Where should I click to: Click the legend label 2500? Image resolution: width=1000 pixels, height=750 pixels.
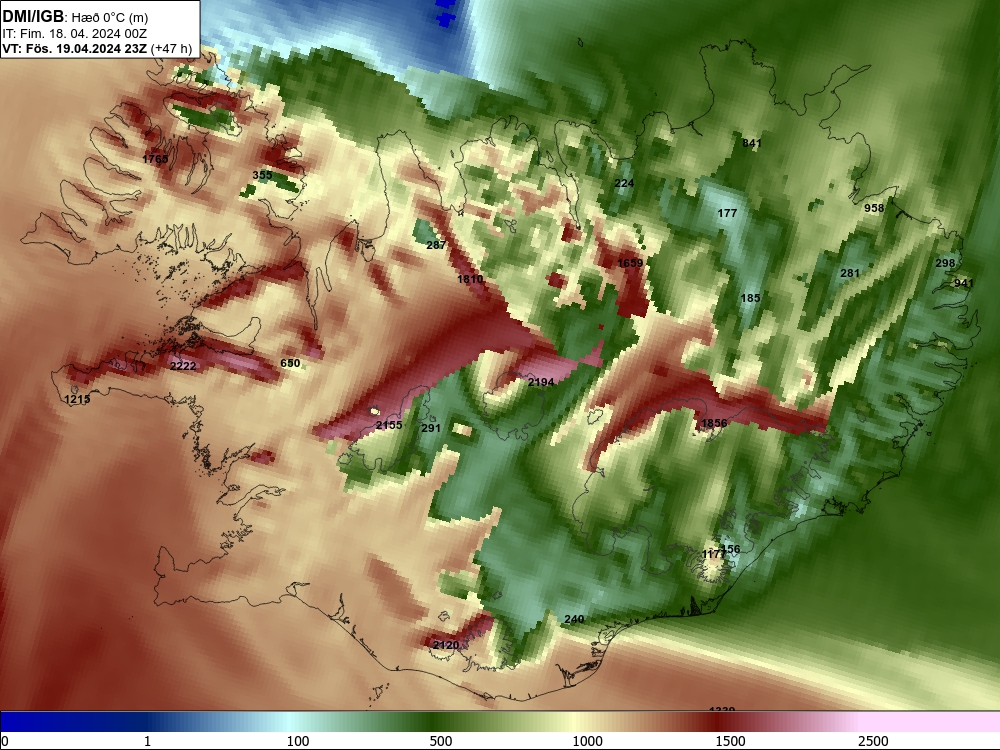(873, 741)
